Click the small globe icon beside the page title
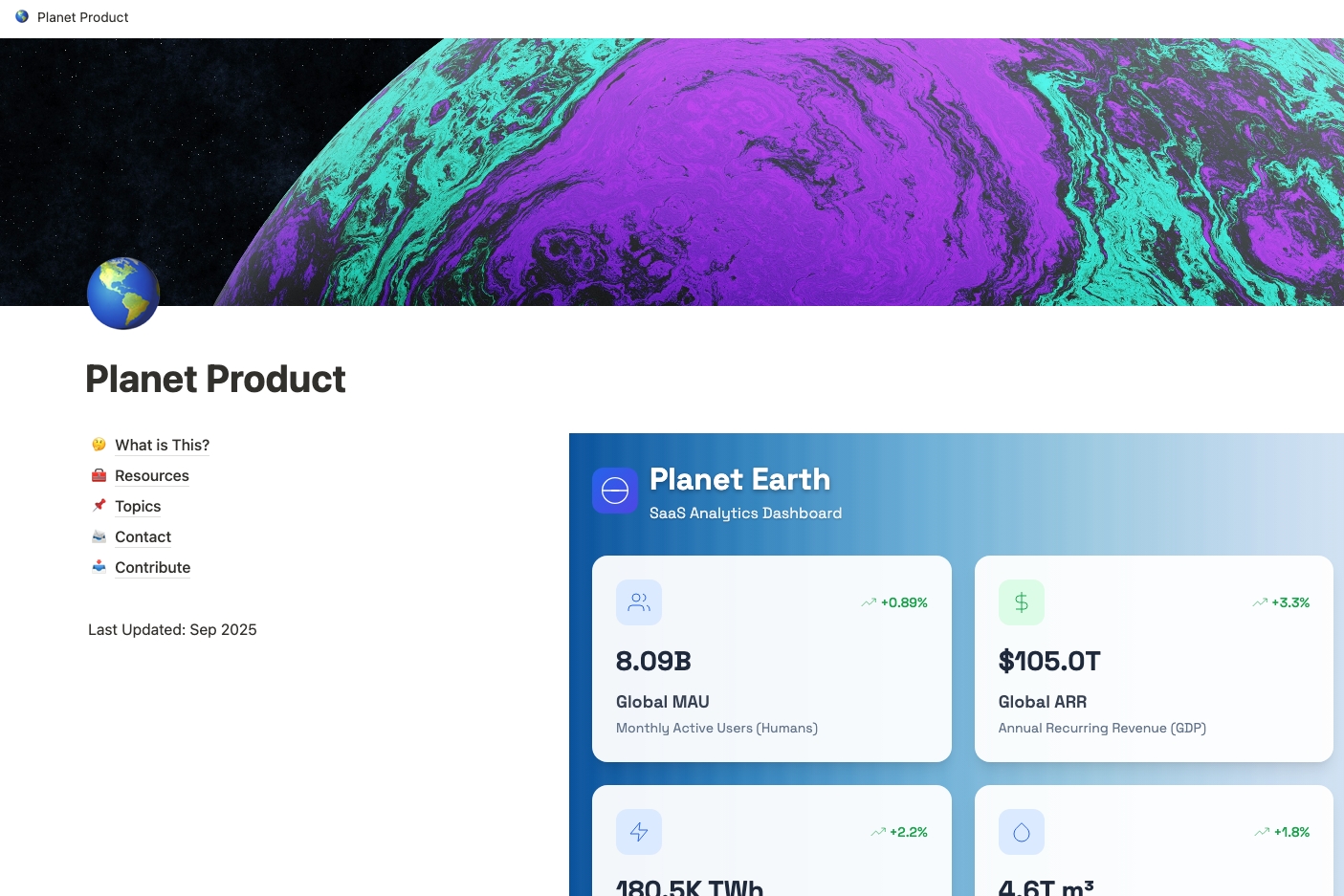 coord(22,16)
